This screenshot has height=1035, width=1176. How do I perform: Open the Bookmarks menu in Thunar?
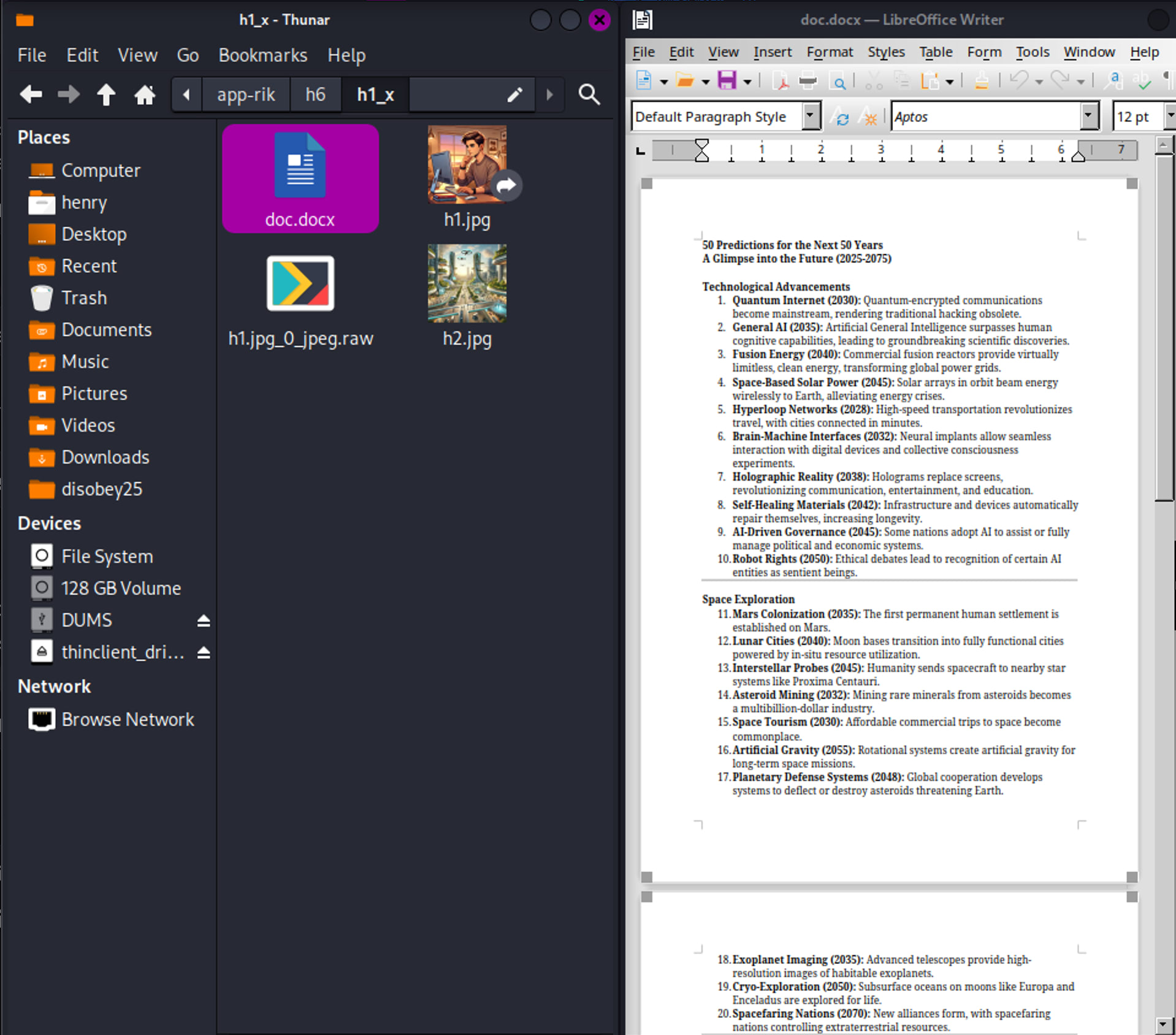(x=262, y=55)
